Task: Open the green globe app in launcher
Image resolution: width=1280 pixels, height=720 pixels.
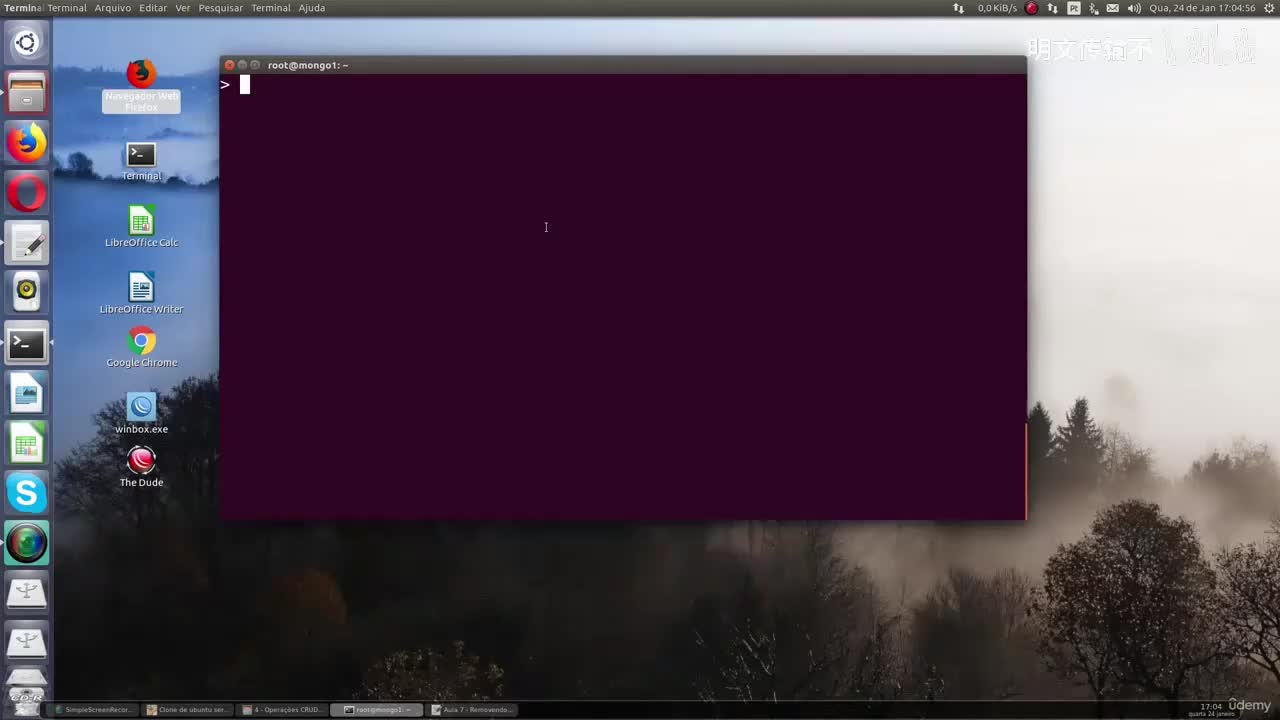Action: [x=26, y=543]
